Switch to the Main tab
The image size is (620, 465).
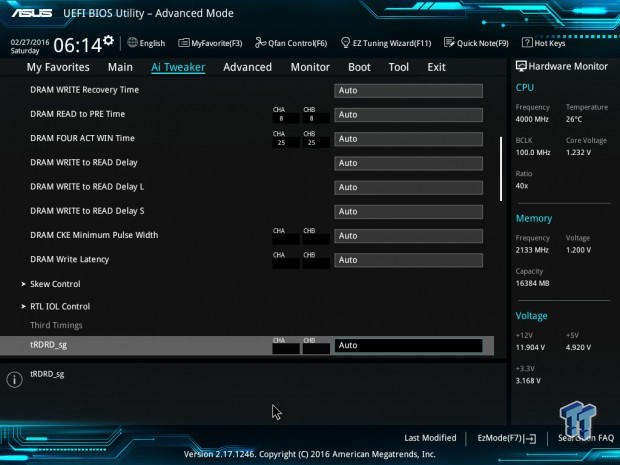click(120, 67)
